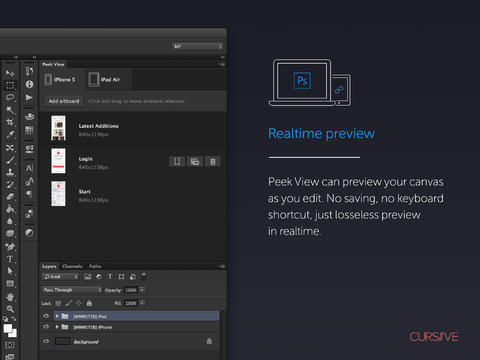Hide the Background layer
The image size is (480, 360).
(x=46, y=341)
